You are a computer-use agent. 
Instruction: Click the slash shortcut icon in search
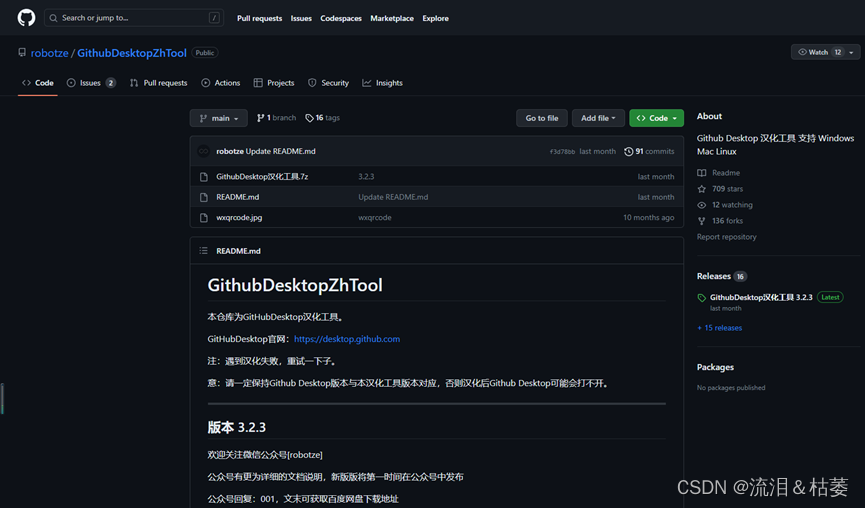tap(214, 18)
